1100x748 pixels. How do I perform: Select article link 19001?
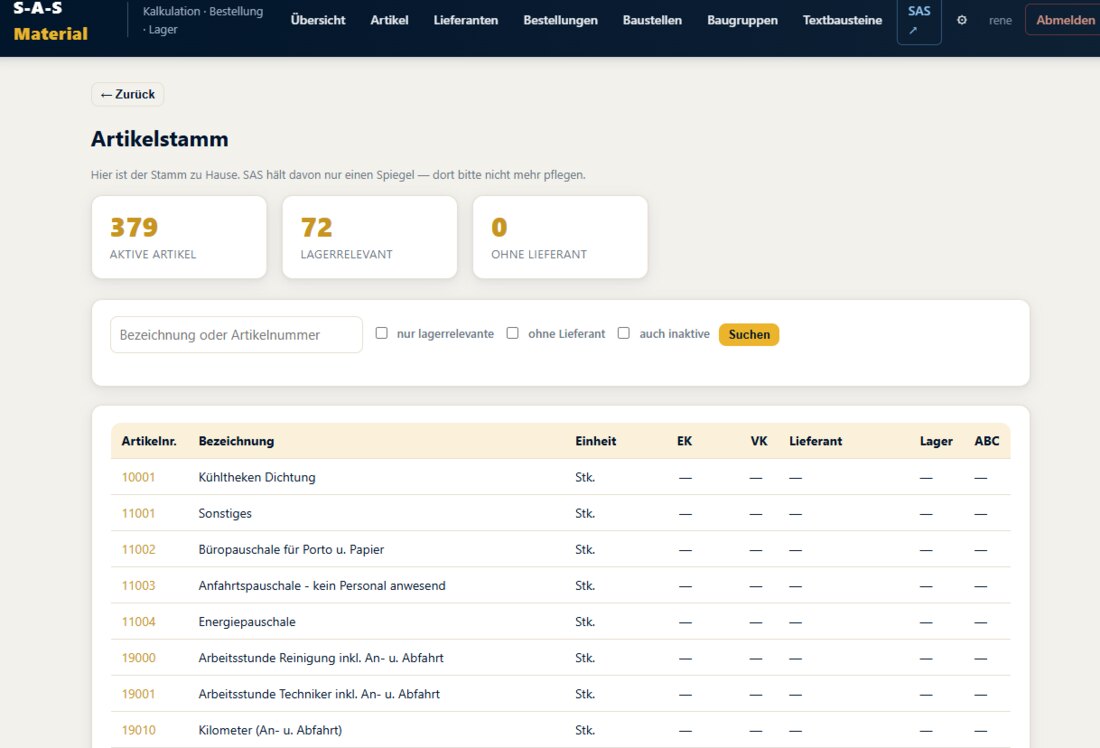coord(138,694)
